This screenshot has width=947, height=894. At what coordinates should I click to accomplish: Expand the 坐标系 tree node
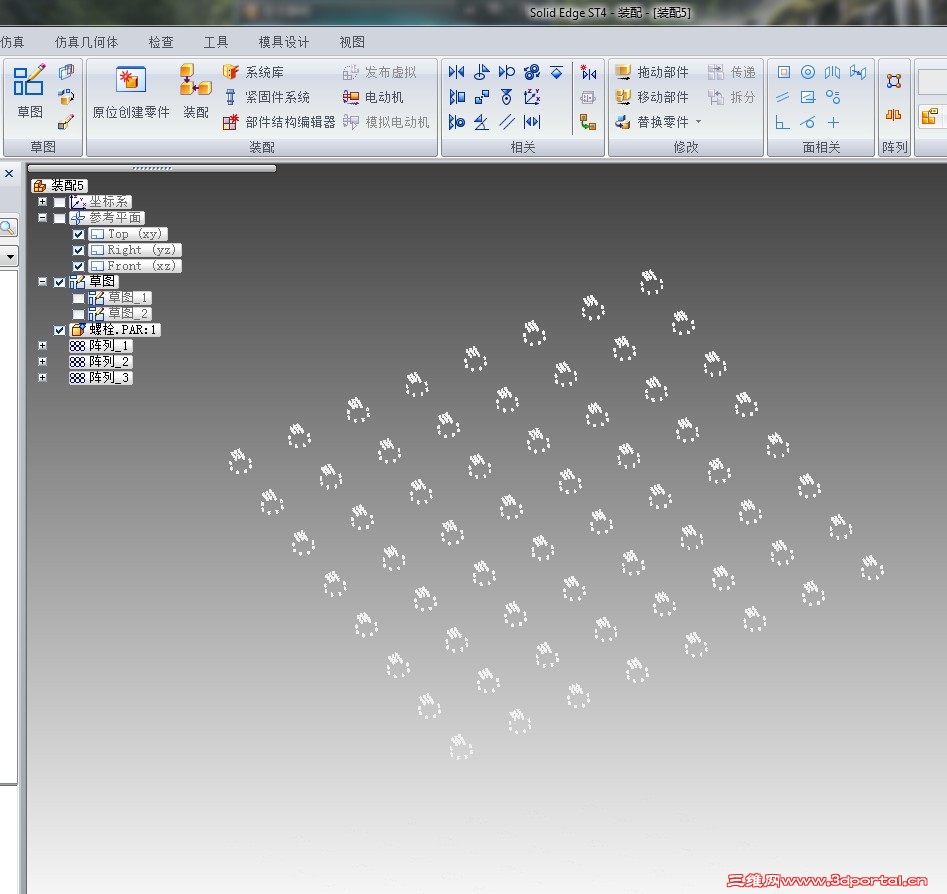click(42, 202)
